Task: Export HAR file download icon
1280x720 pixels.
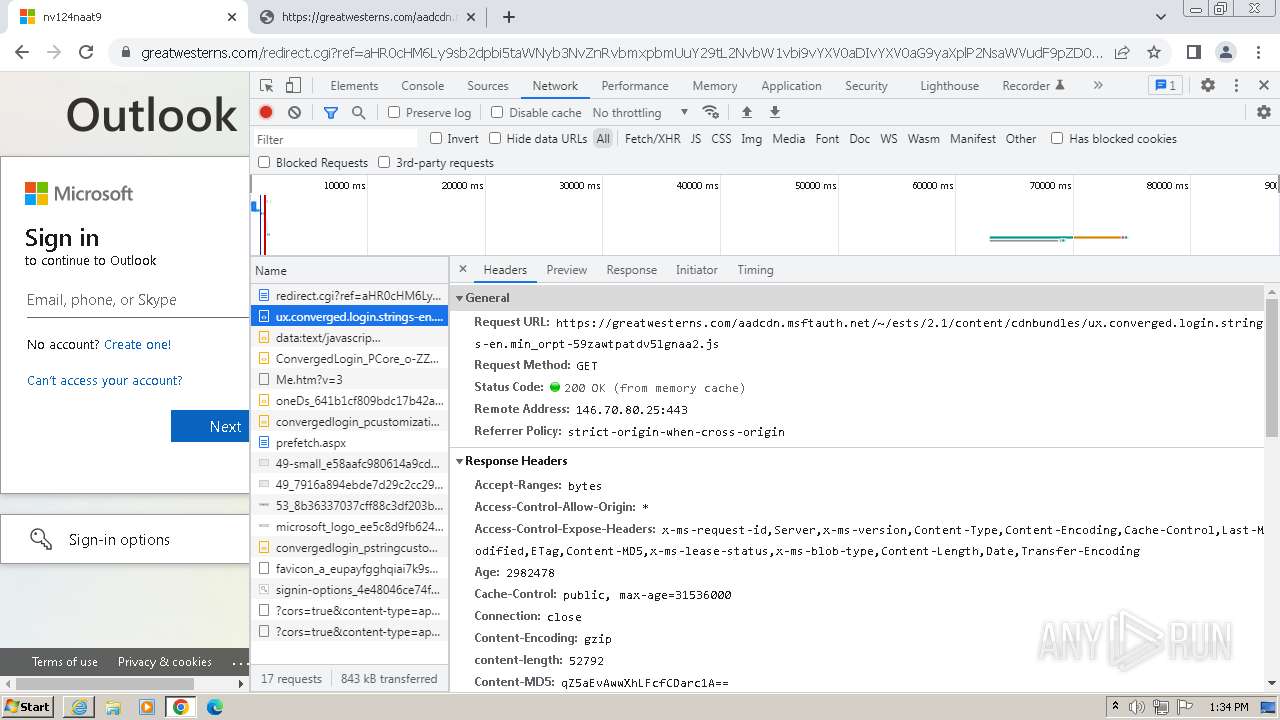Action: (774, 113)
